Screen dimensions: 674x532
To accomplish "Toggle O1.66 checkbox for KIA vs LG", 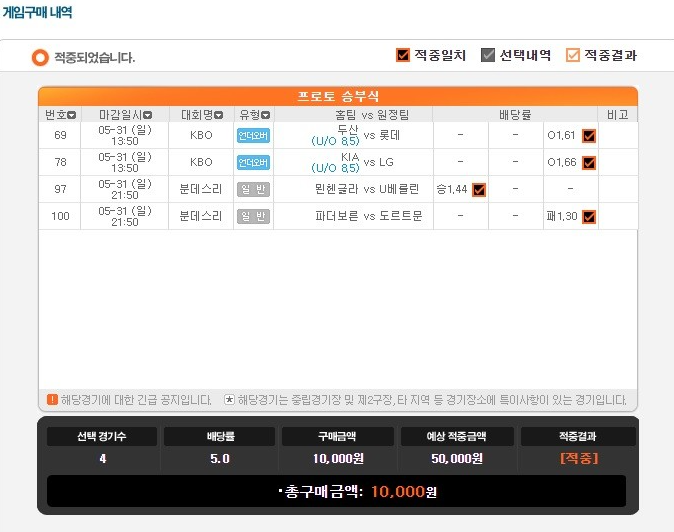I will point(589,163).
